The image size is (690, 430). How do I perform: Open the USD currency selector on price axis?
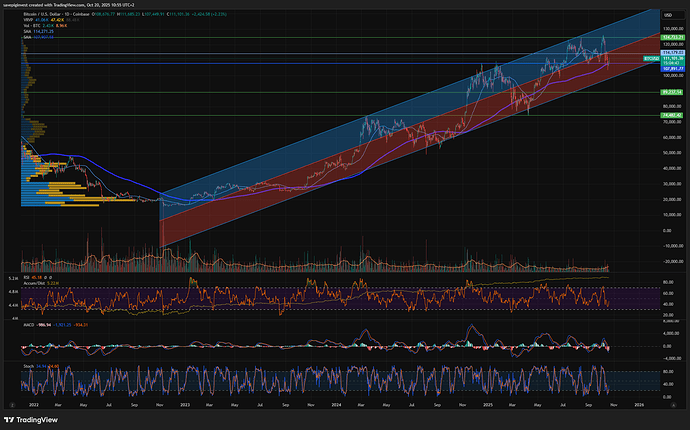click(x=665, y=17)
